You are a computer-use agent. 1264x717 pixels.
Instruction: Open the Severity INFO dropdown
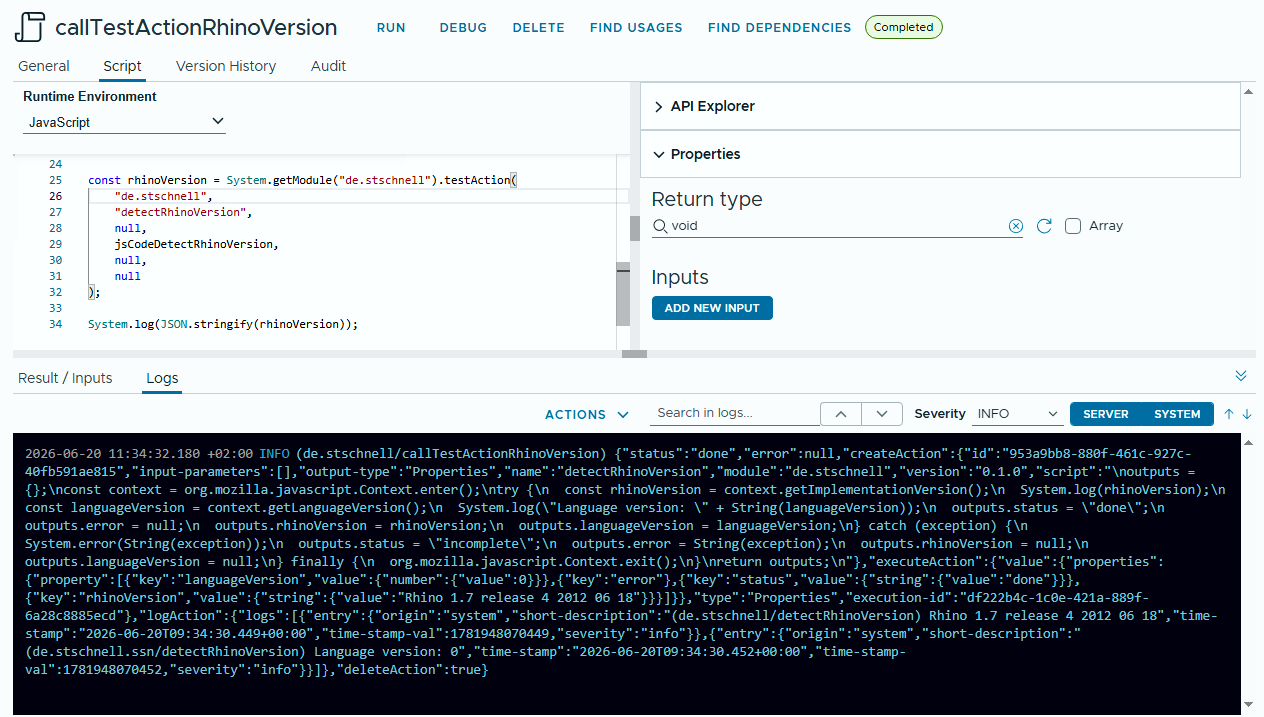1018,414
